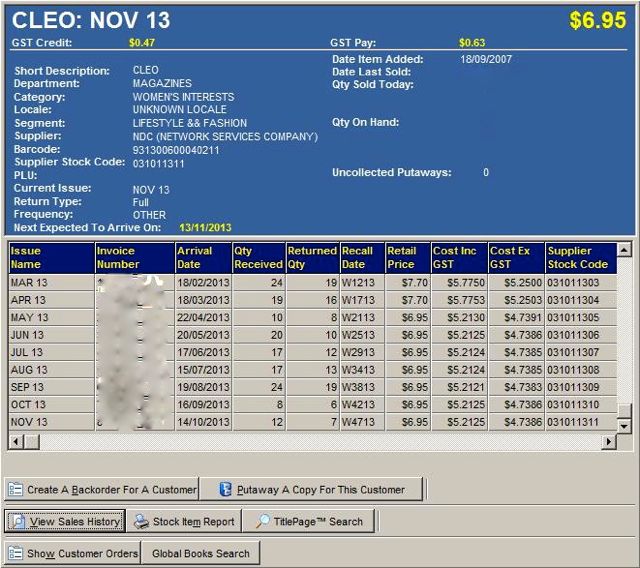This screenshot has width=640, height=568.
Task: Click the Stock Item Report printer icon
Action: (141, 521)
